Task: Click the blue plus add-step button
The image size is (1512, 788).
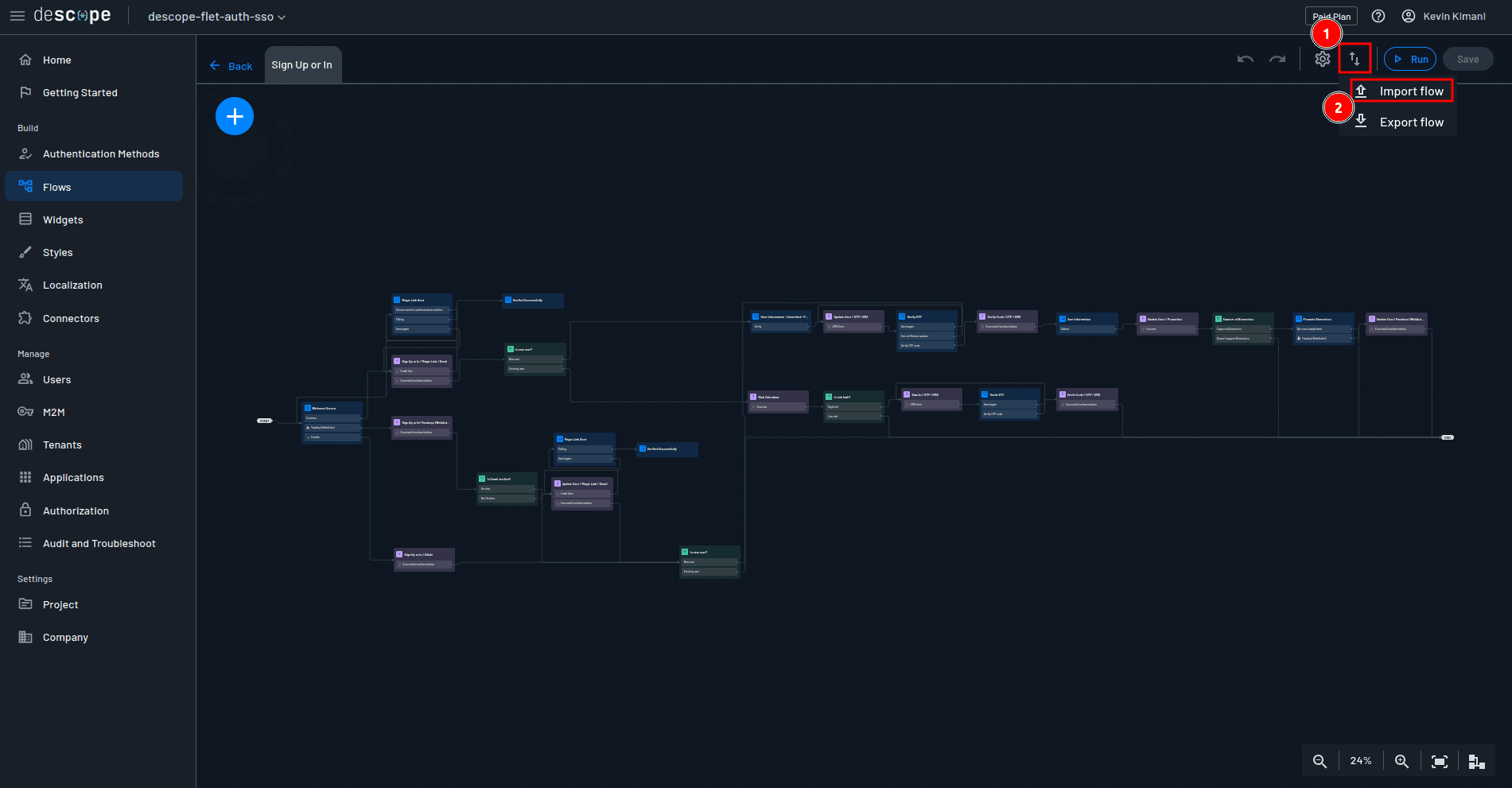Action: pyautogui.click(x=235, y=117)
